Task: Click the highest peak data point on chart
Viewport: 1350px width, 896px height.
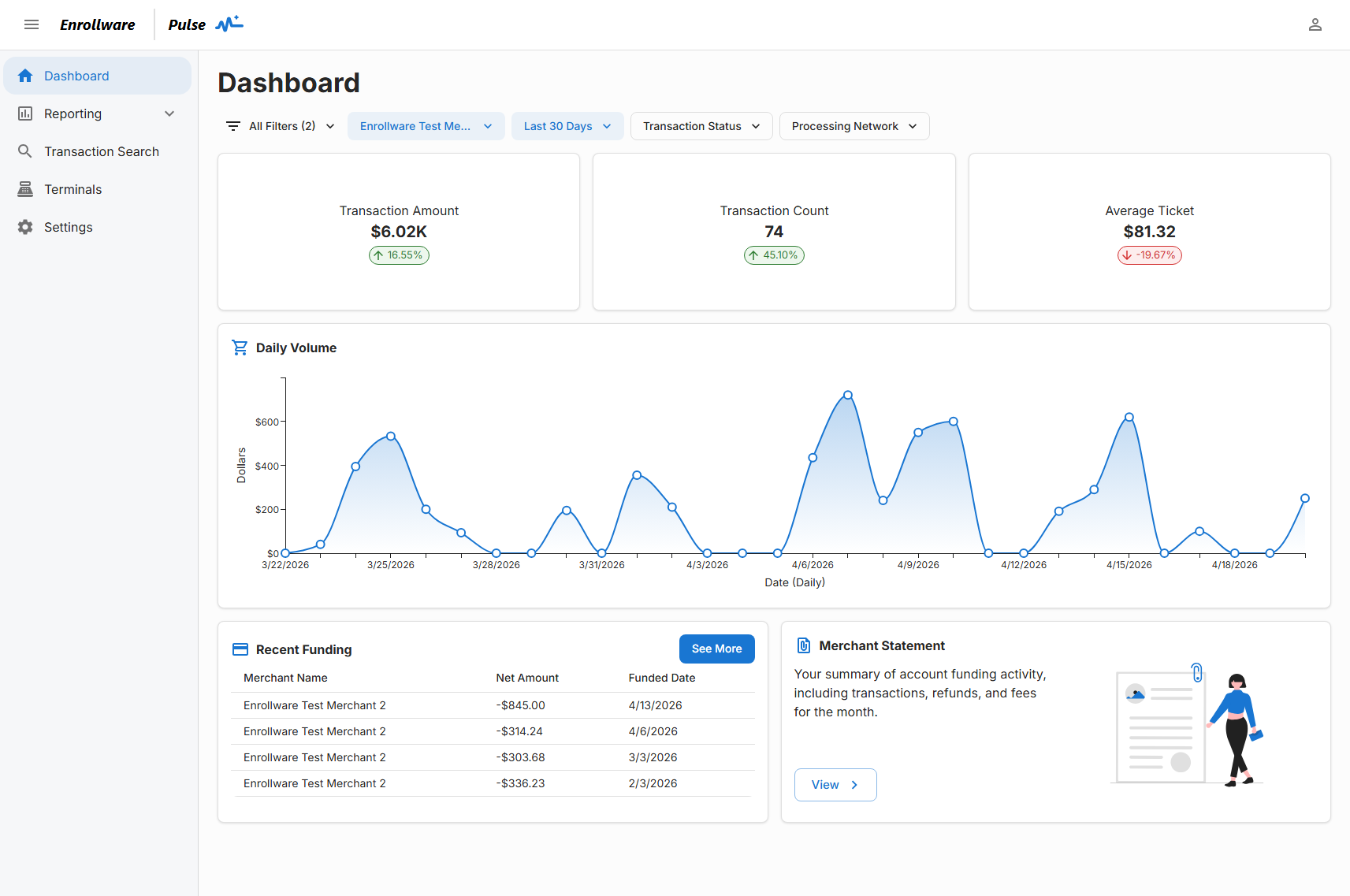Action: (x=848, y=395)
